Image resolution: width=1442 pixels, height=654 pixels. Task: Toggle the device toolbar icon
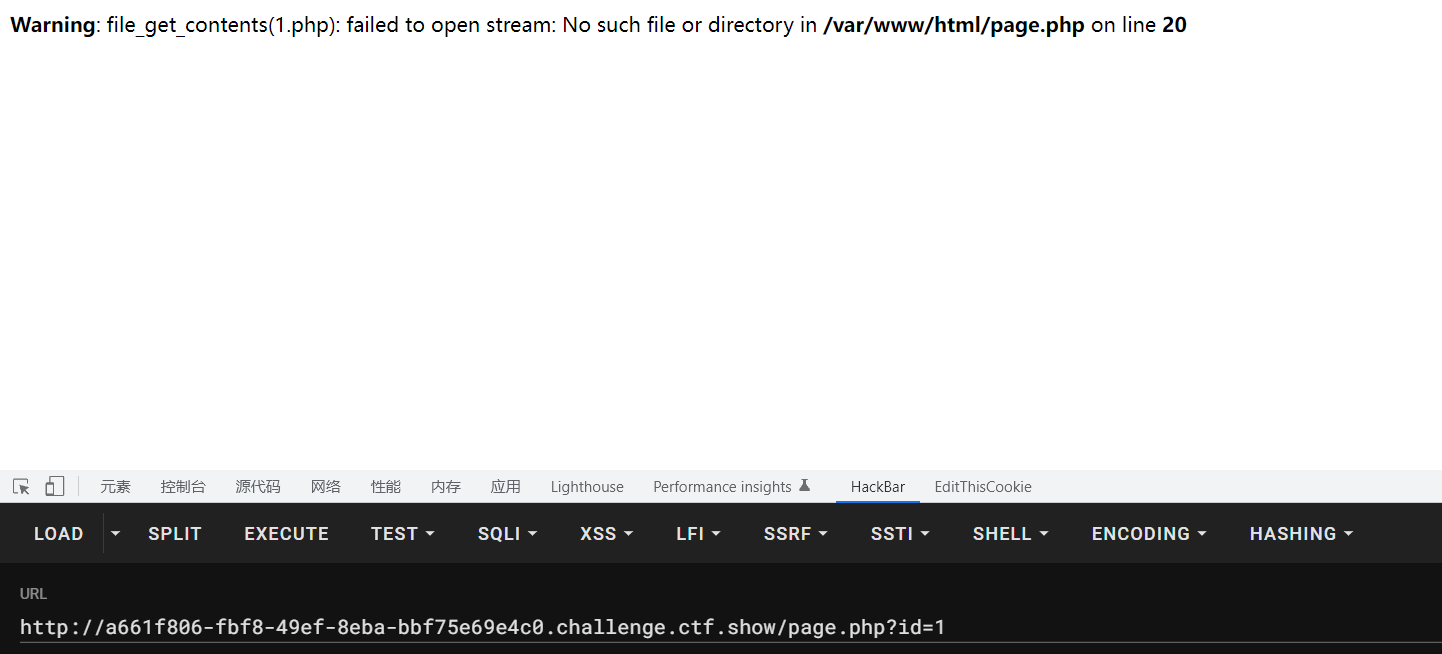pyautogui.click(x=55, y=487)
